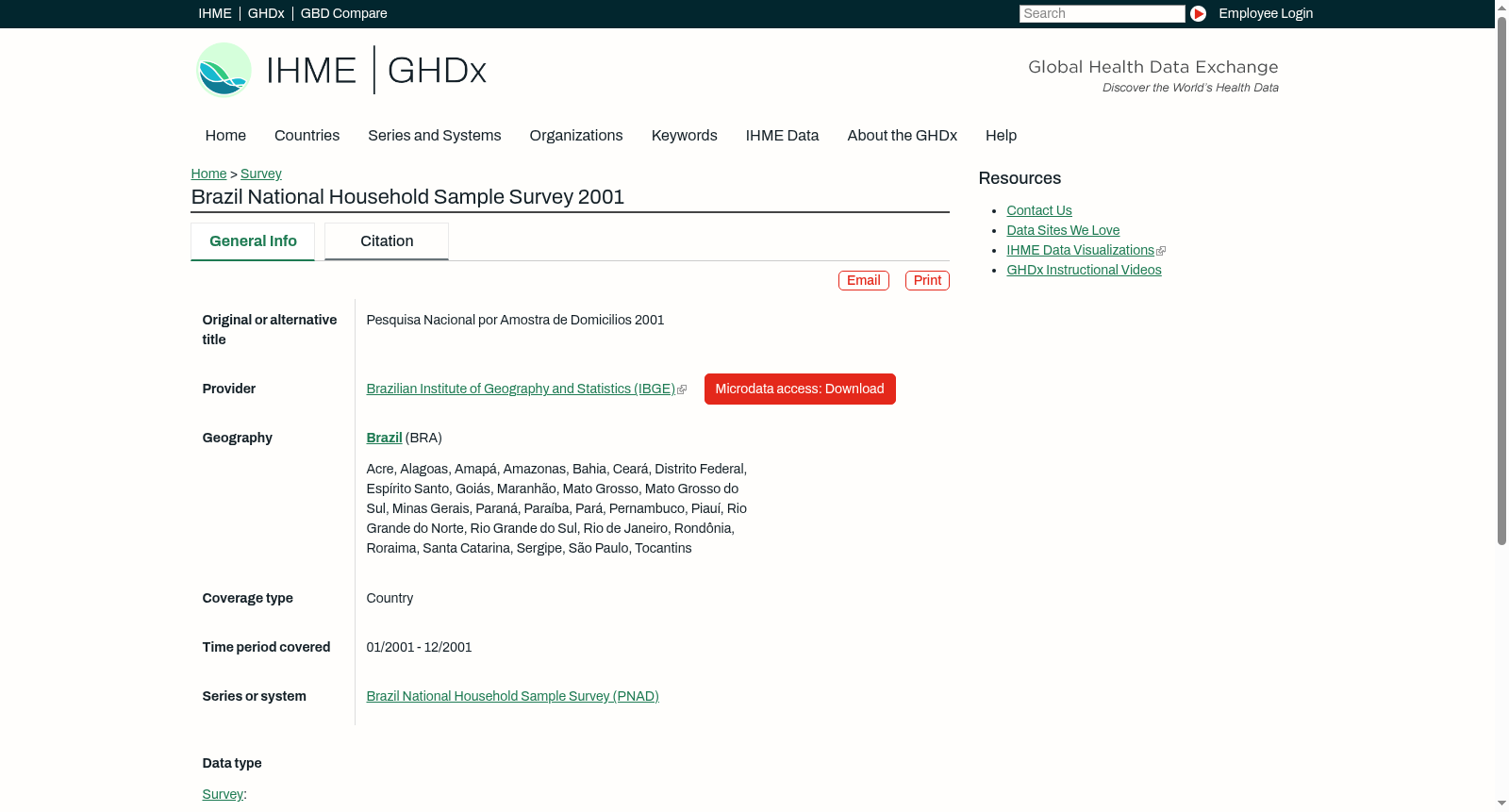
Task: Open Data Sites We Love link
Action: click(x=1063, y=230)
